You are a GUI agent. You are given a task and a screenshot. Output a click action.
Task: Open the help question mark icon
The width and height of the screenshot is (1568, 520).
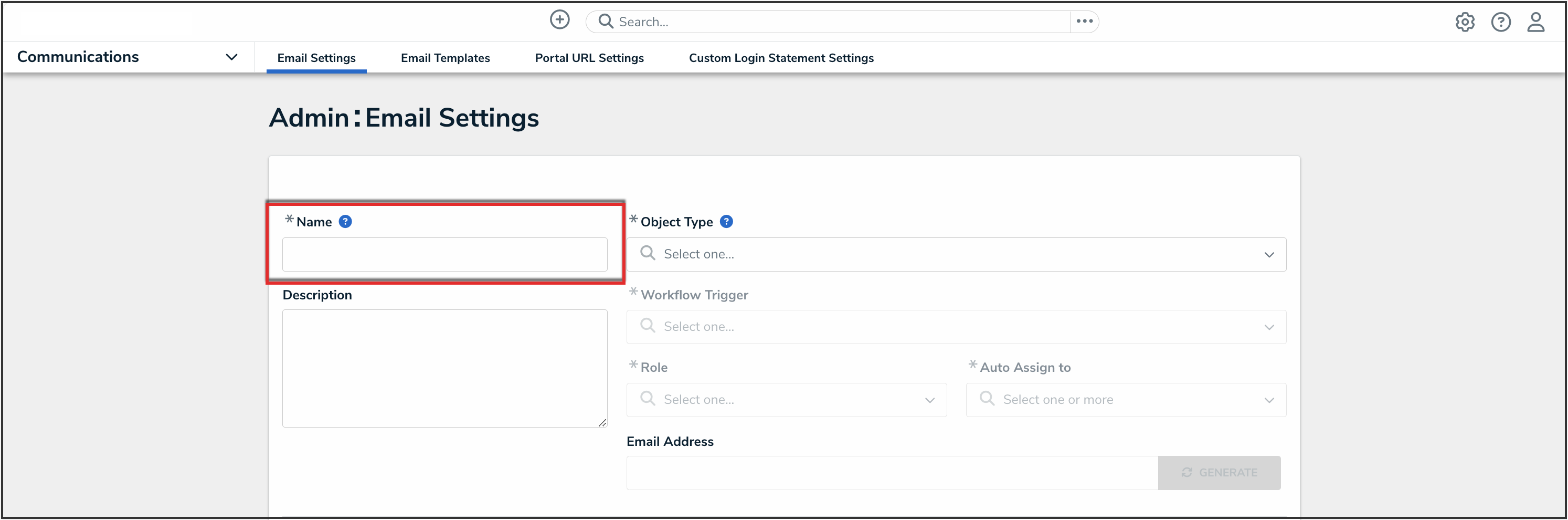pos(1500,23)
